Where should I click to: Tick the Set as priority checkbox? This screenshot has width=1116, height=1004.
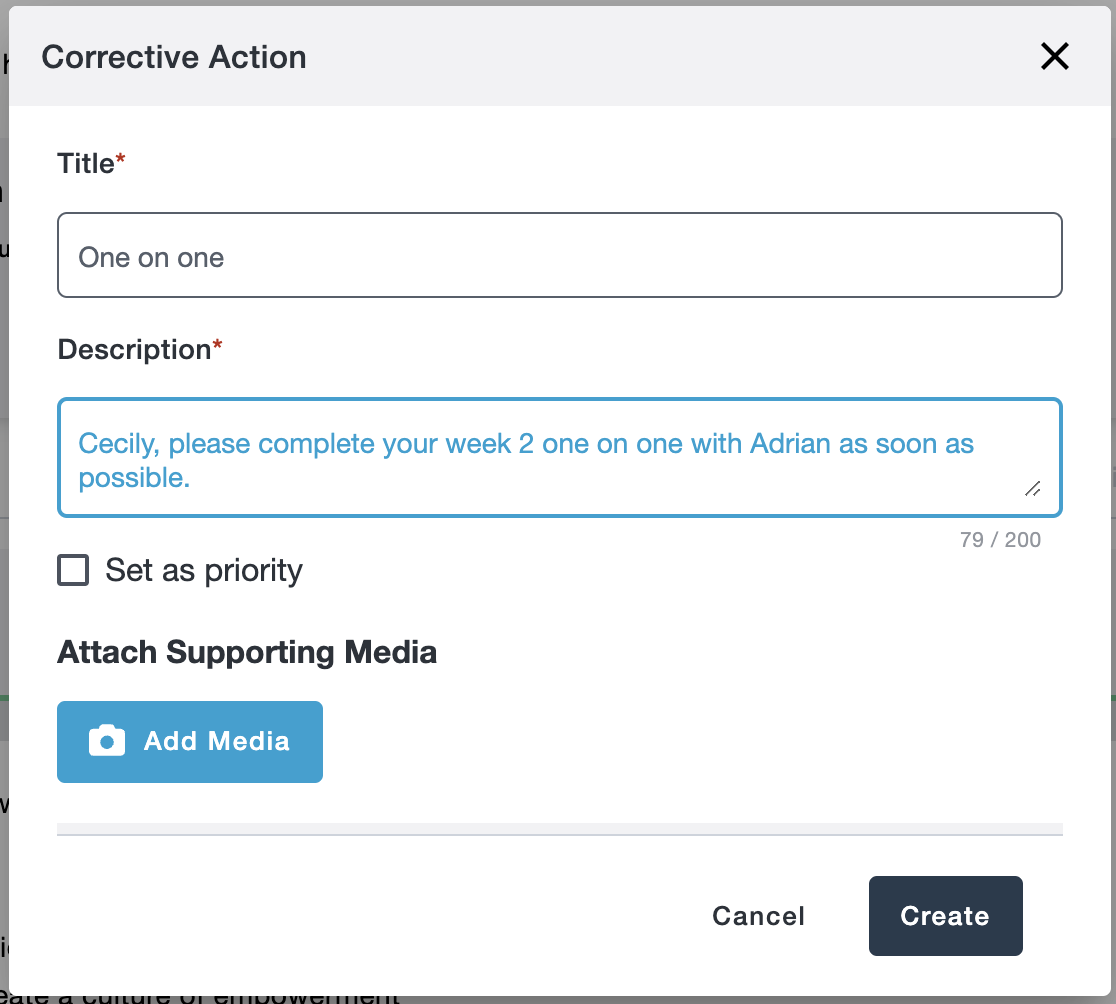pos(73,570)
